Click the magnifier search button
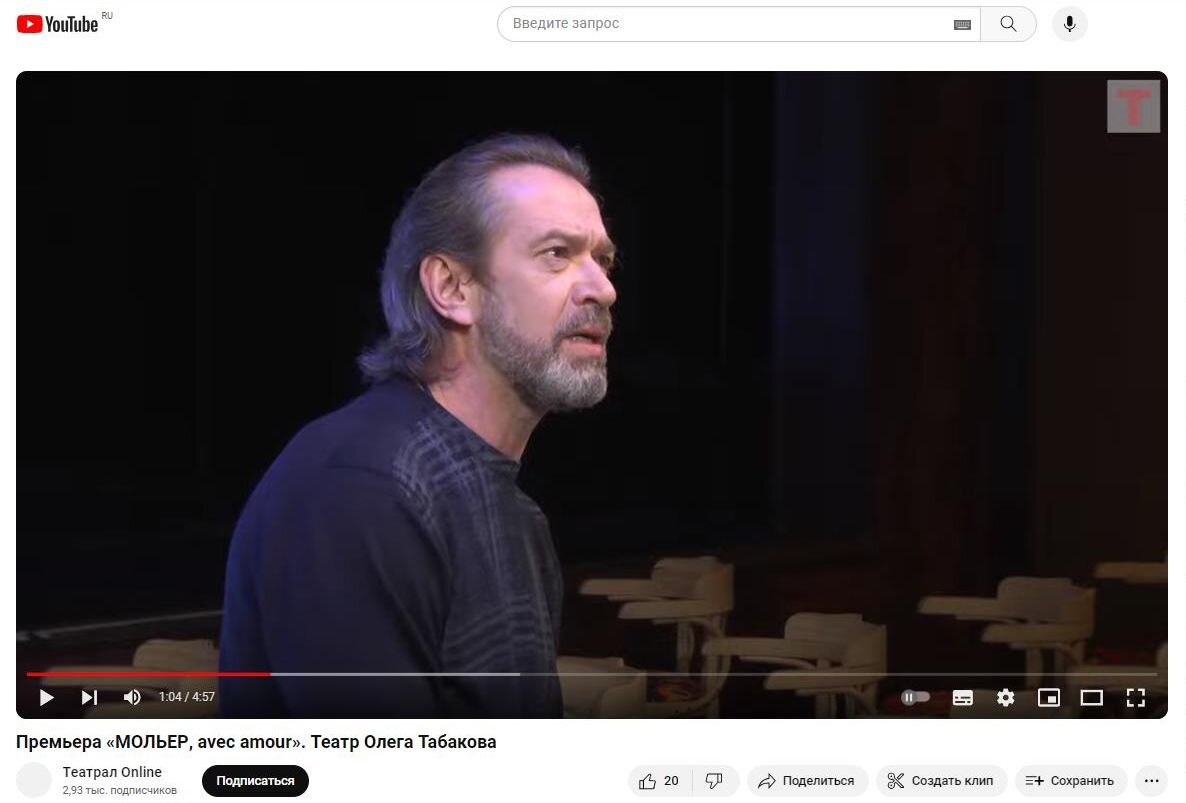Image resolution: width=1186 pixels, height=803 pixels. pyautogui.click(x=1008, y=23)
